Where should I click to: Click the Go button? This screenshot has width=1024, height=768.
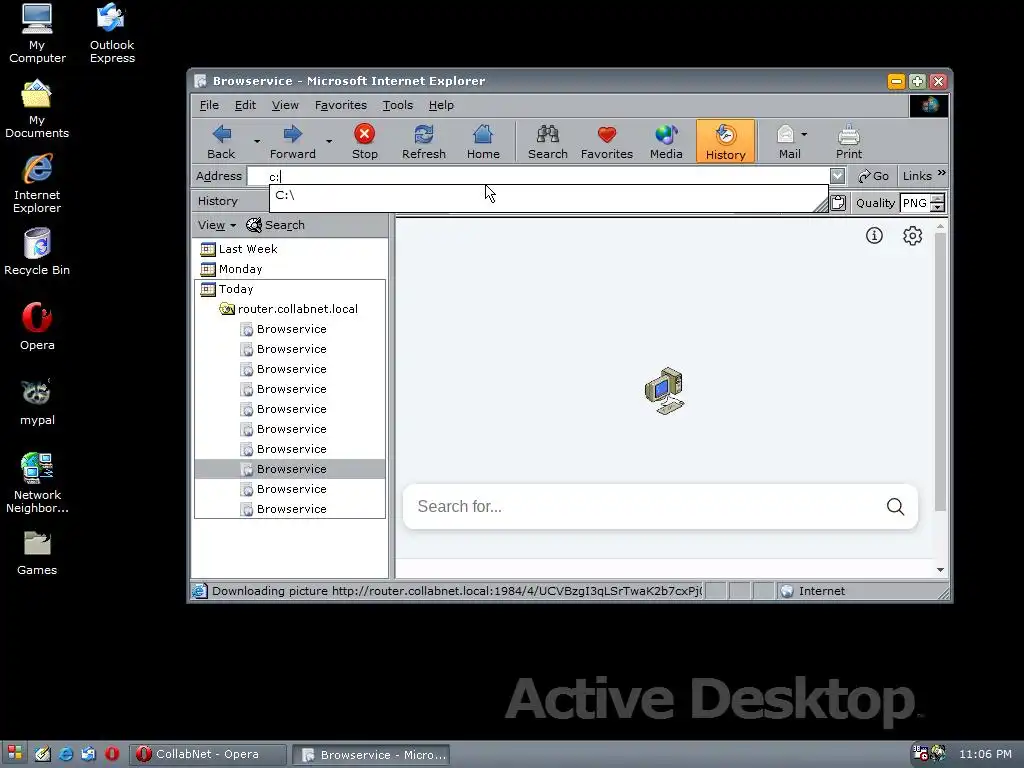click(x=873, y=176)
